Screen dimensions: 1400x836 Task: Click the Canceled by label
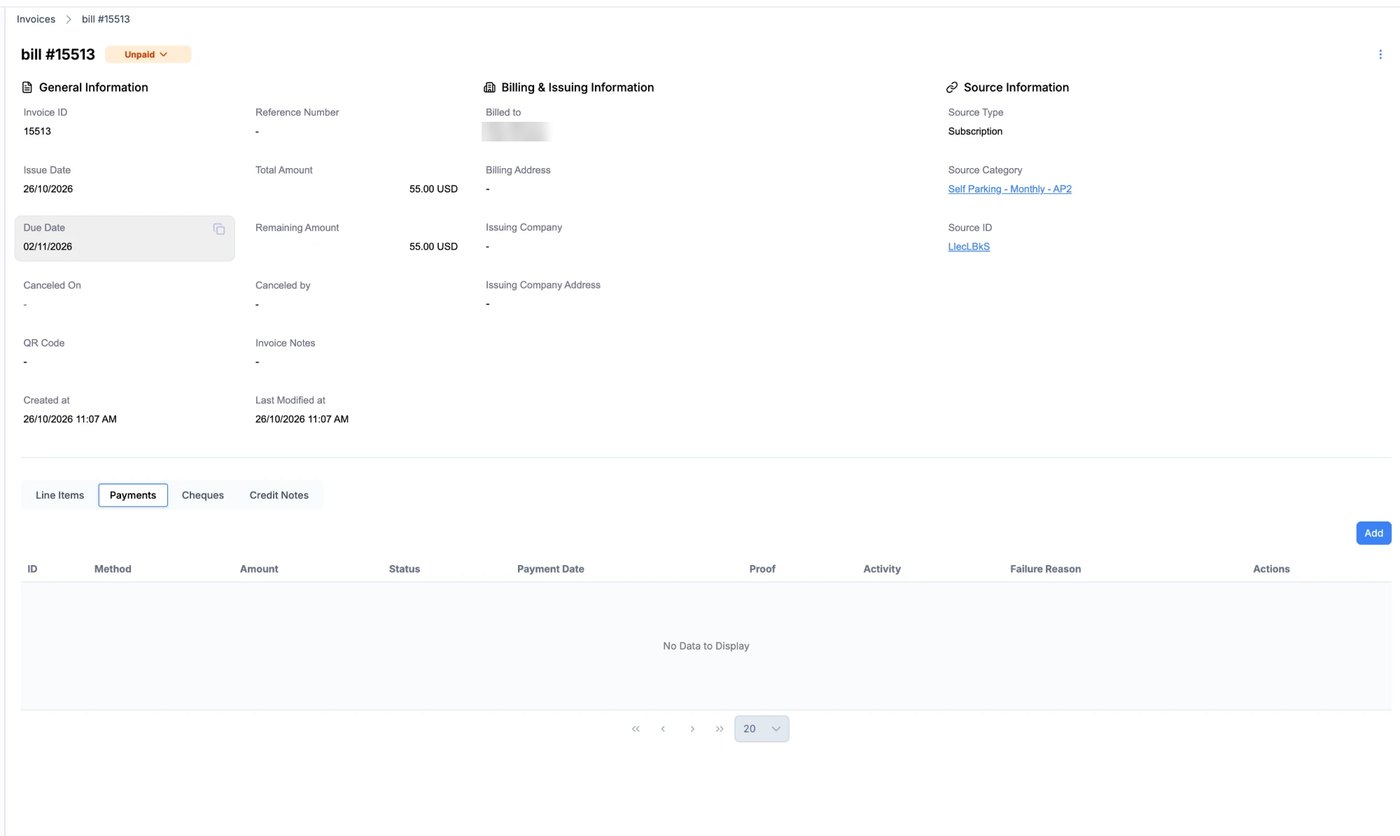click(283, 285)
